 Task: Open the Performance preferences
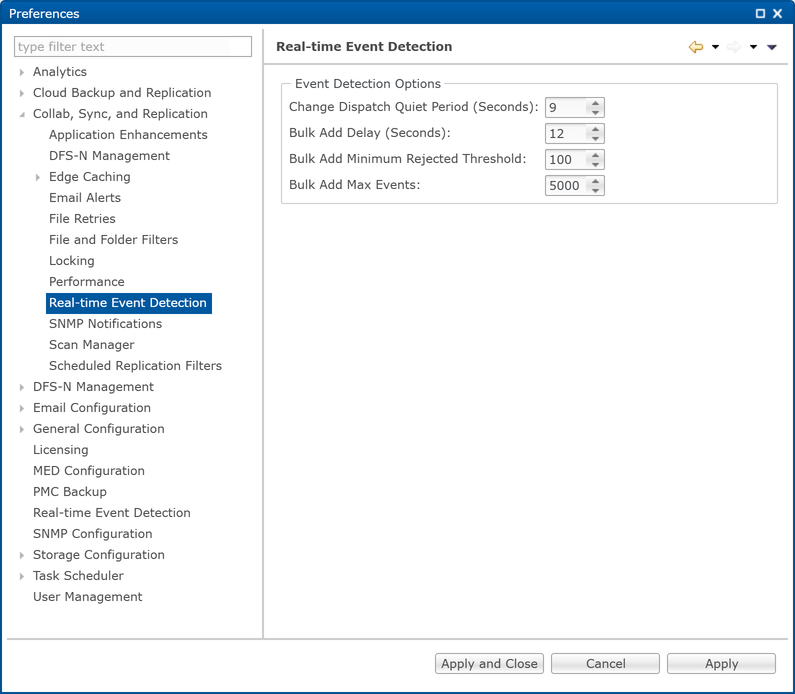(x=87, y=282)
